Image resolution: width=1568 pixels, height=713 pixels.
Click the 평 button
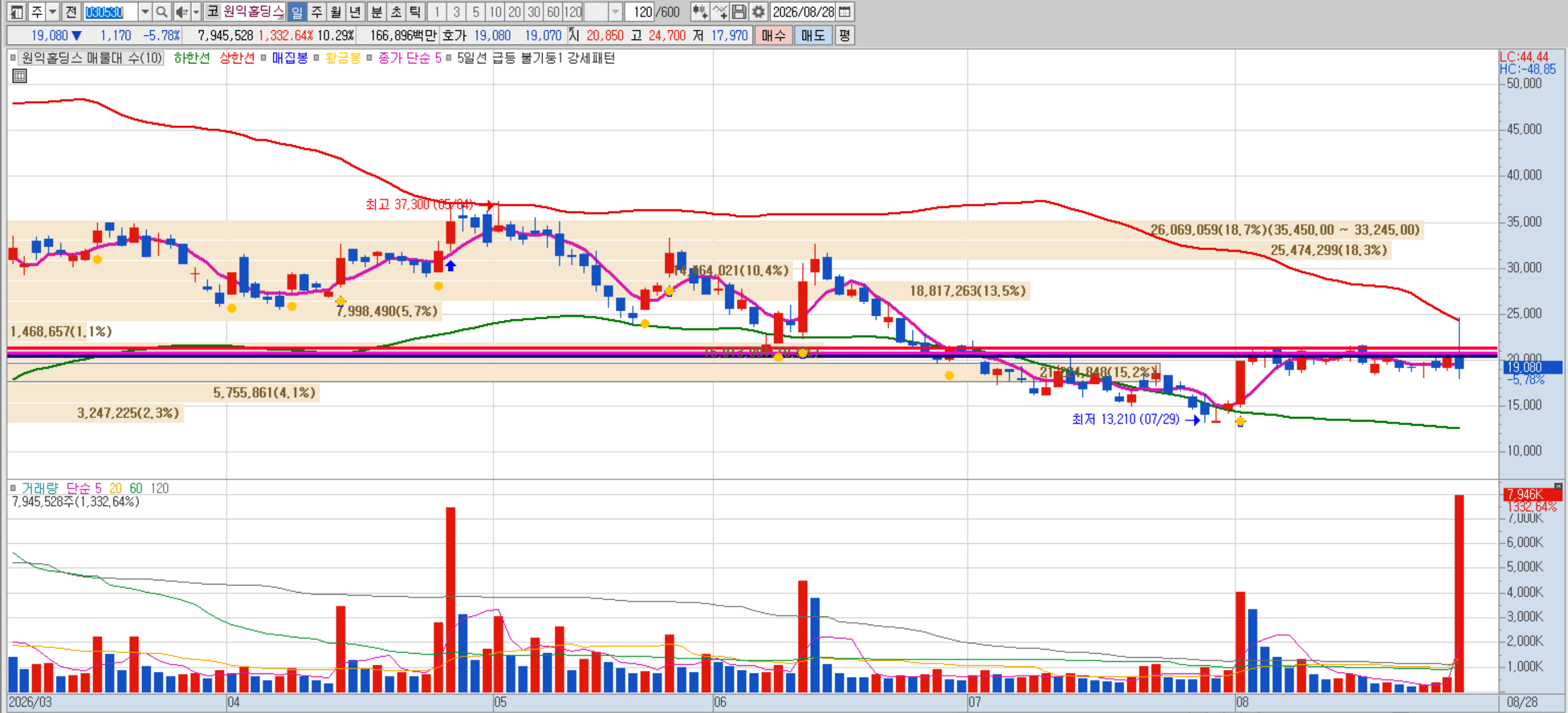pyautogui.click(x=844, y=35)
